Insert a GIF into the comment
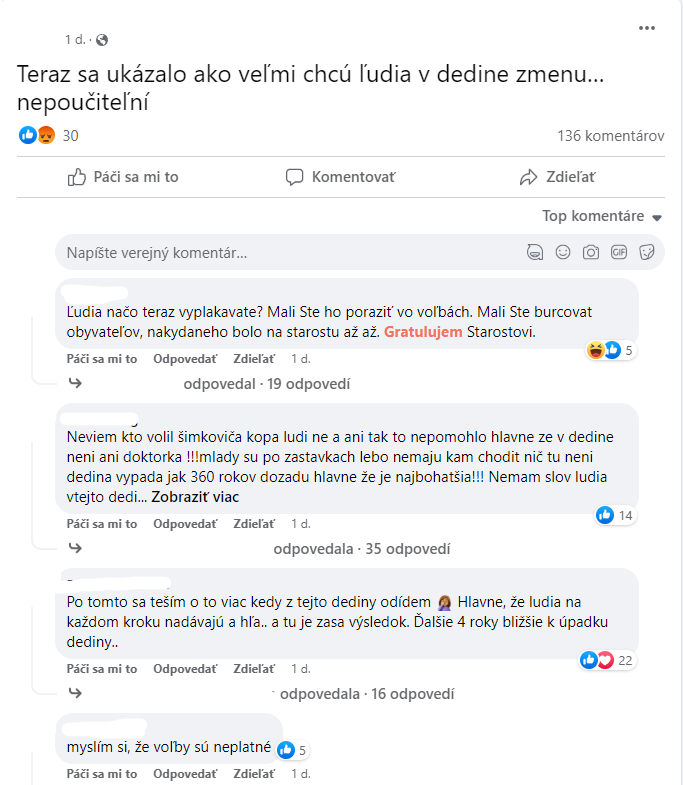 coord(619,253)
